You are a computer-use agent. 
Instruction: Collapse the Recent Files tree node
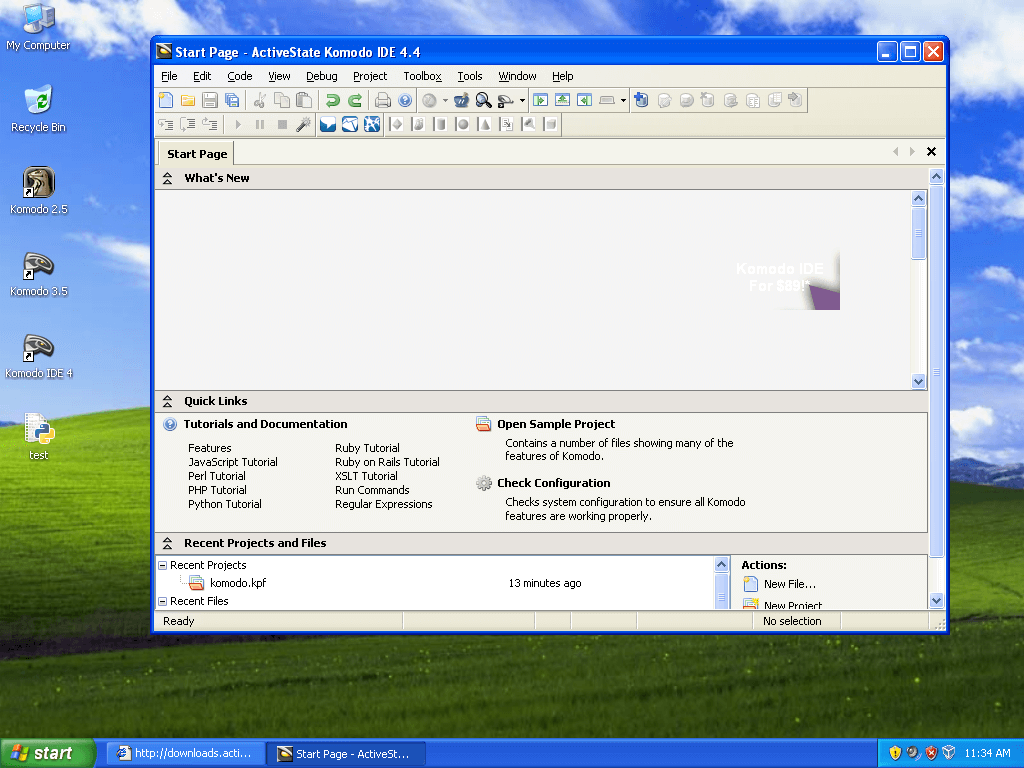pos(163,601)
